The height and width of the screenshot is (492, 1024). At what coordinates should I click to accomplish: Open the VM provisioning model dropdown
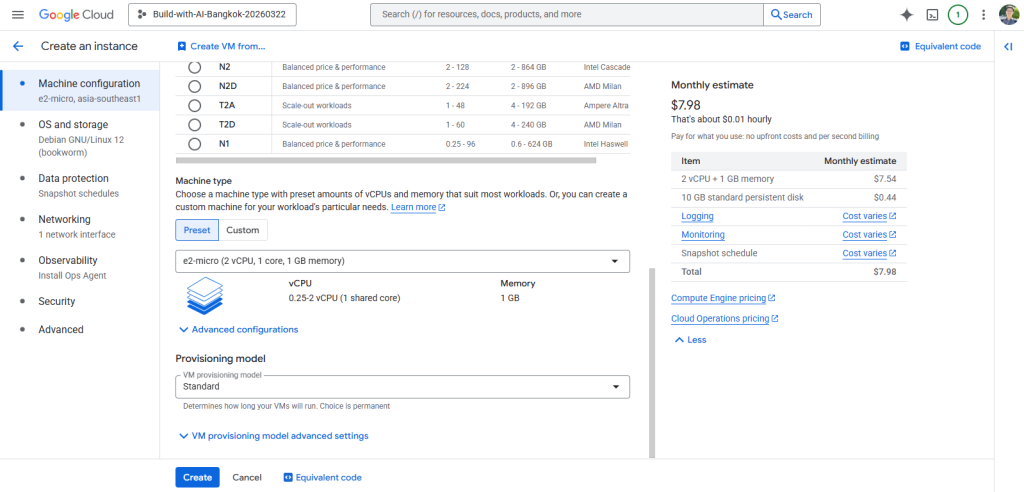(402, 387)
